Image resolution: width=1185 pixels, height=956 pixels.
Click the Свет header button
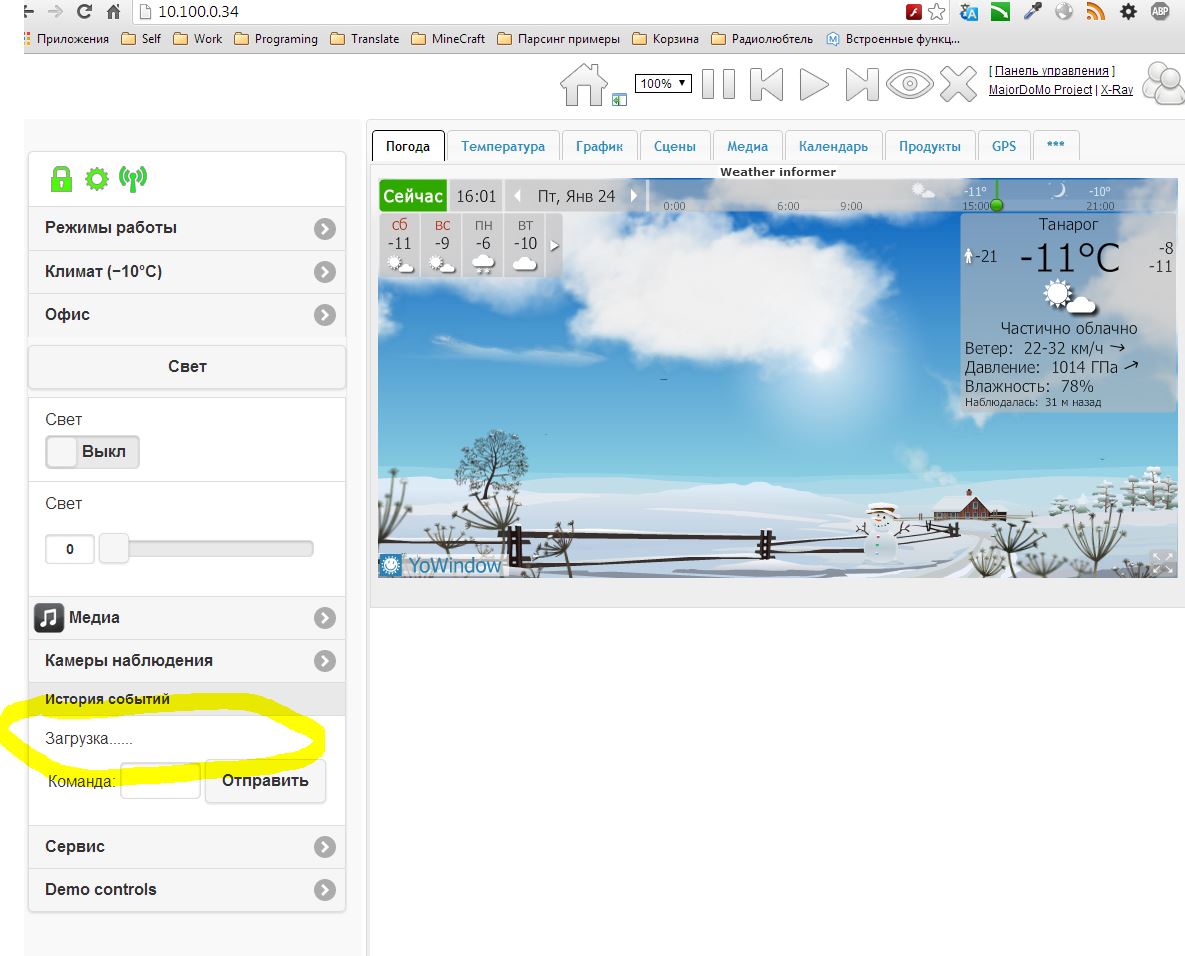[187, 367]
